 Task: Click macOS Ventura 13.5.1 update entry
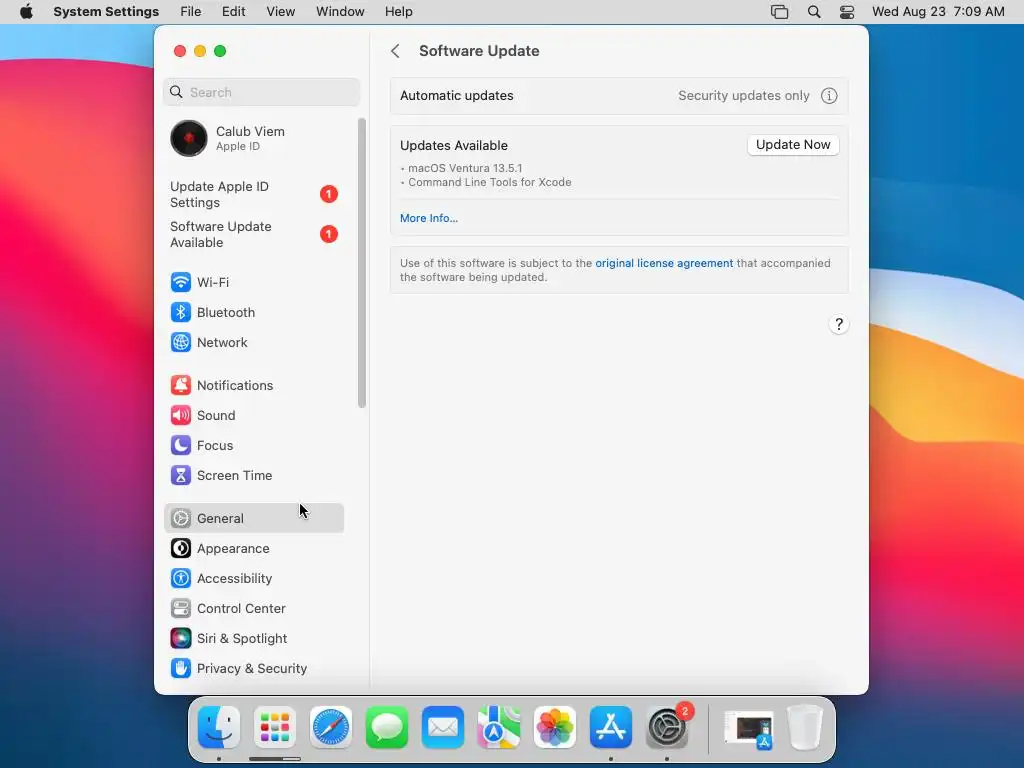coord(465,168)
